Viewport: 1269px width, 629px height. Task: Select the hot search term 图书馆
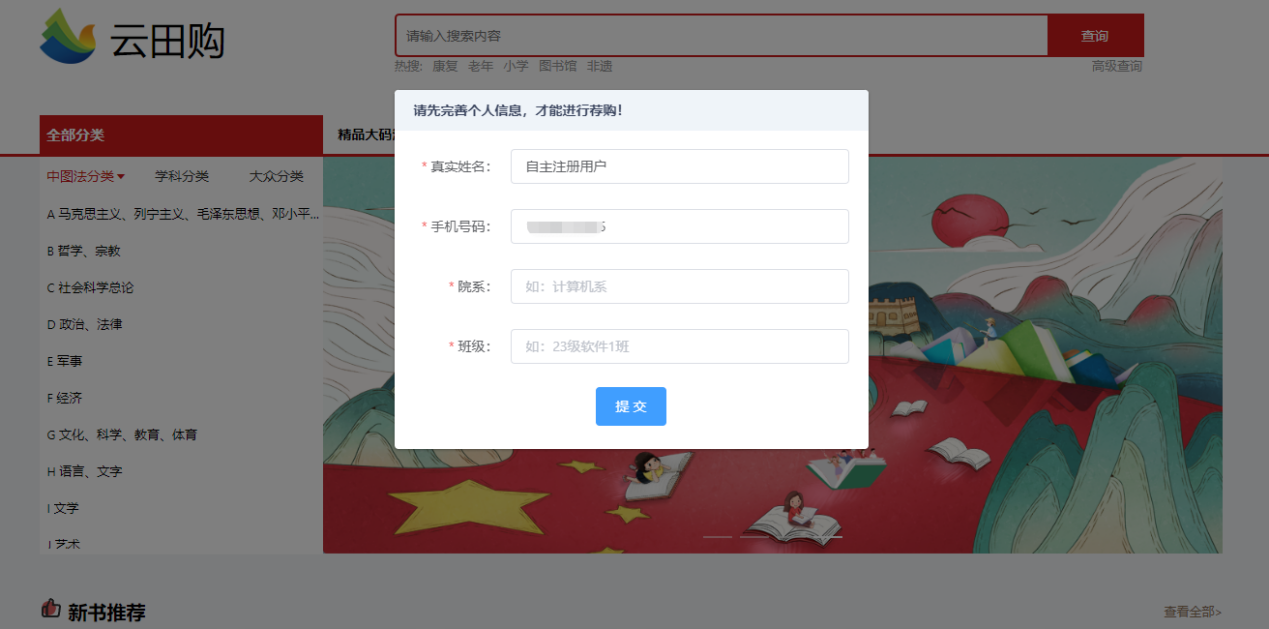tap(558, 66)
